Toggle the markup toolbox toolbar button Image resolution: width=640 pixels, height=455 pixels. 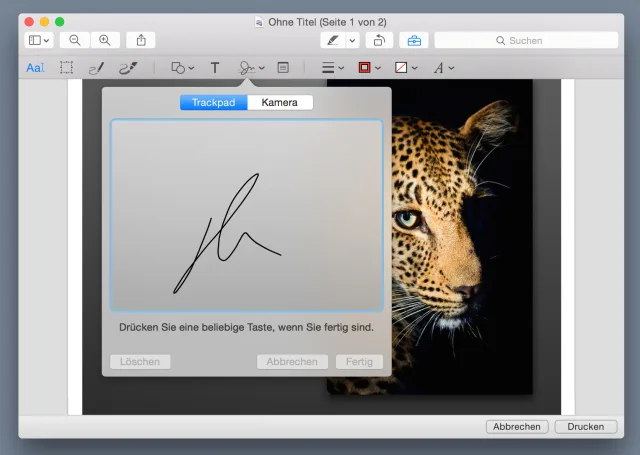point(413,40)
